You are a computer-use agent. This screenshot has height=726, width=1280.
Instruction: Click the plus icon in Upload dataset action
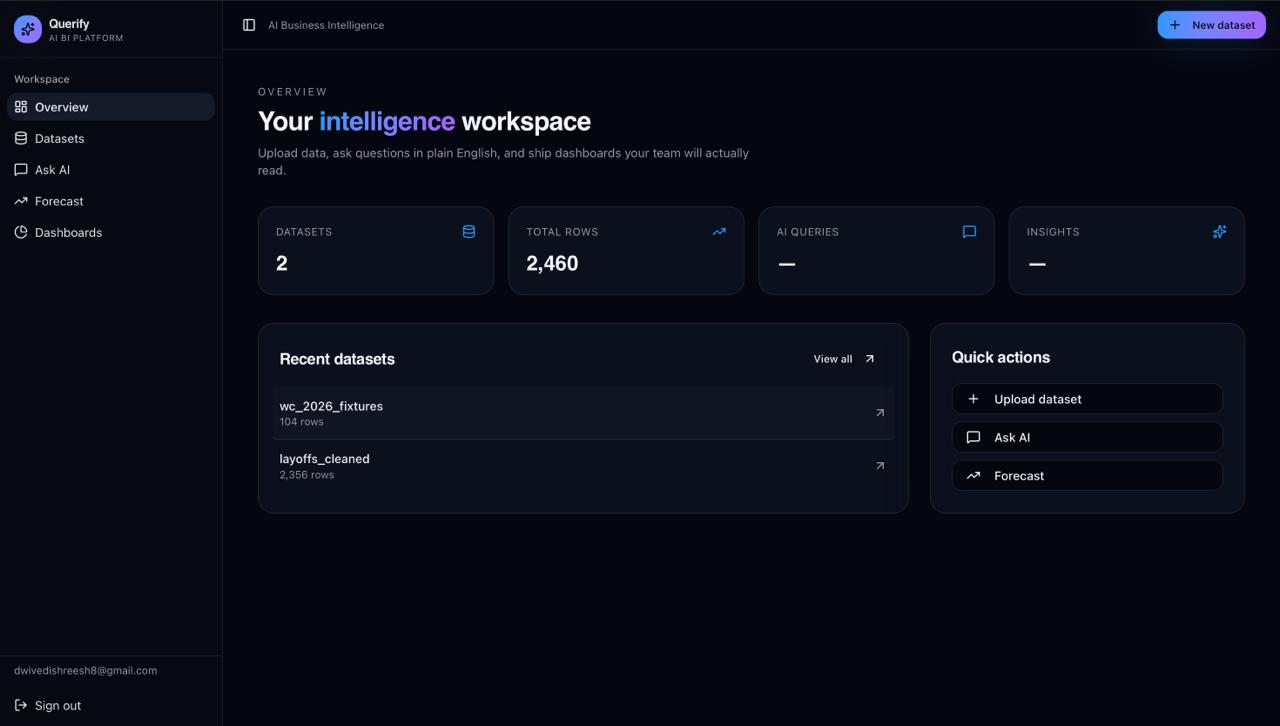click(973, 399)
